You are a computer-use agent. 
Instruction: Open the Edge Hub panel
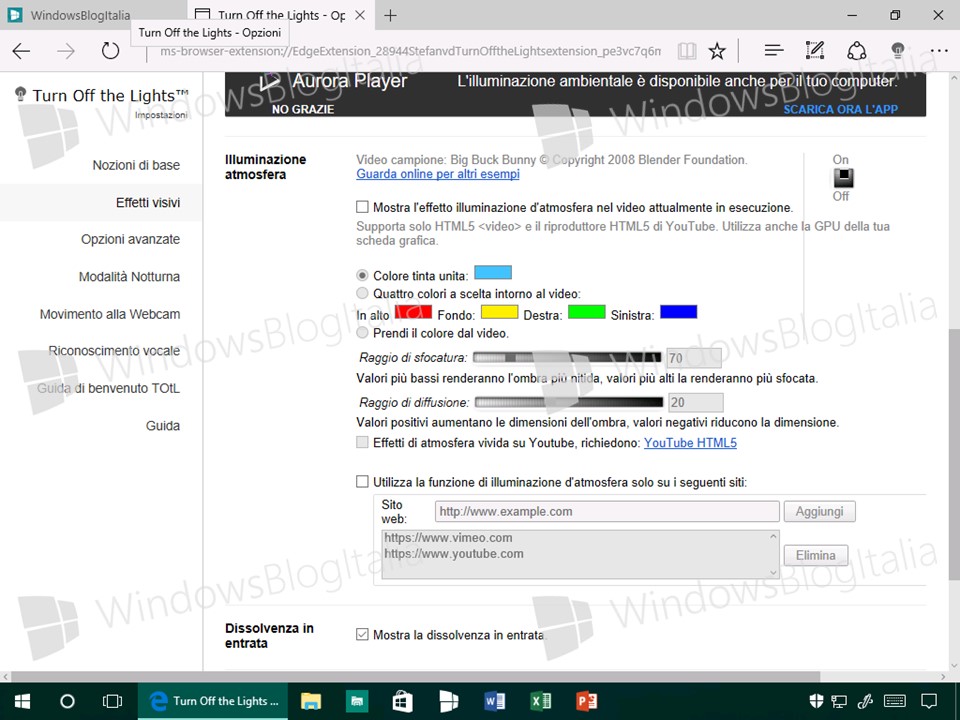(x=774, y=51)
